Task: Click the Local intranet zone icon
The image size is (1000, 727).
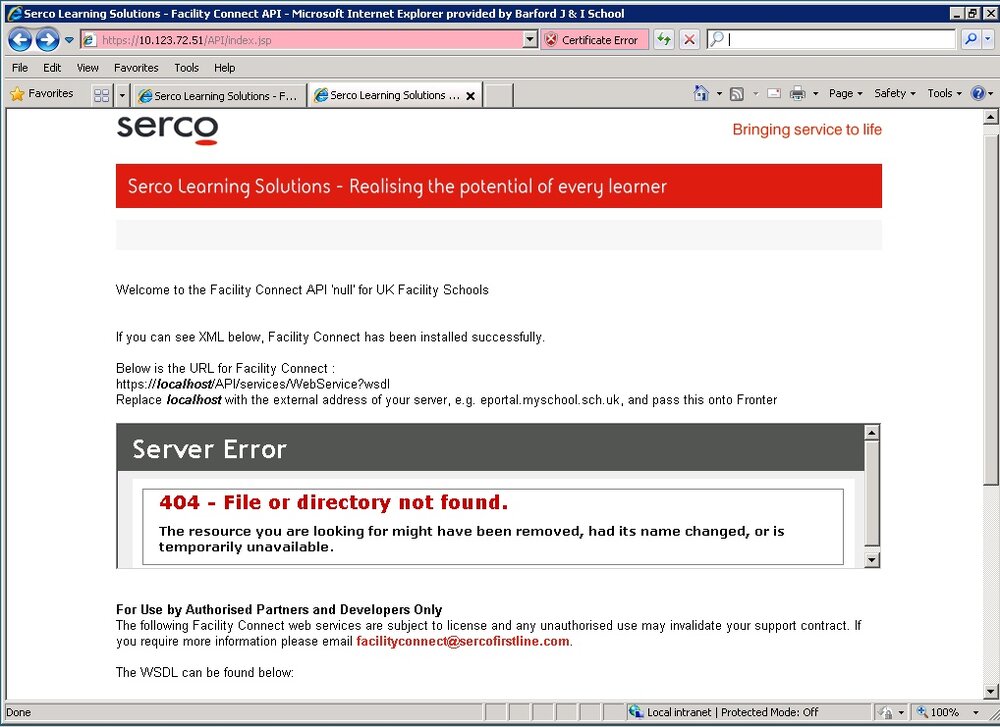Action: [635, 712]
